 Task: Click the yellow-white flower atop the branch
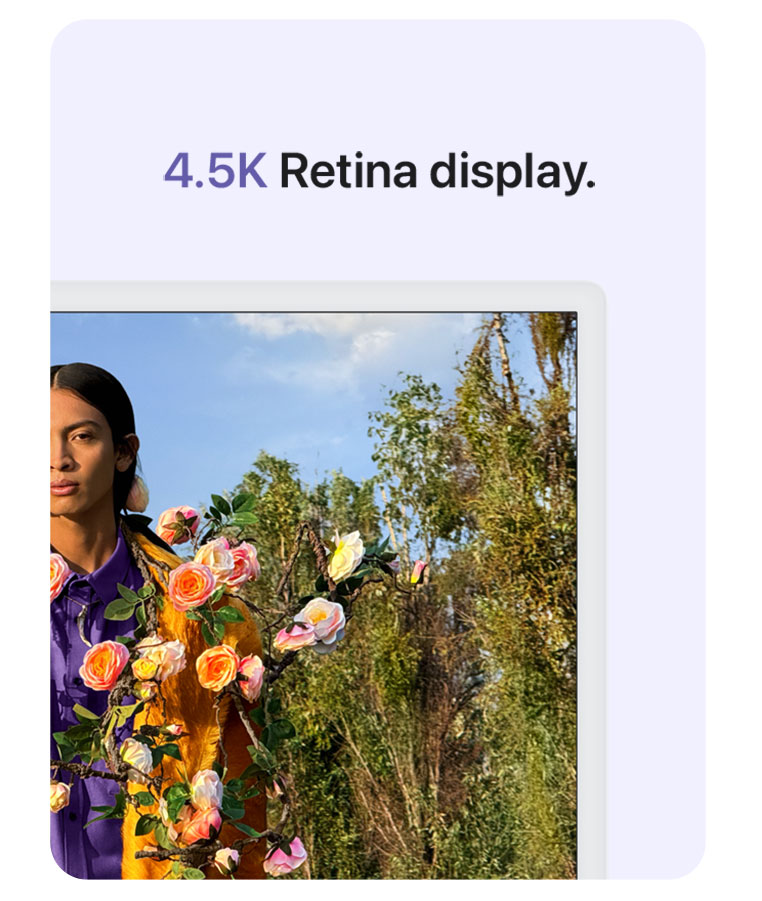(345, 555)
